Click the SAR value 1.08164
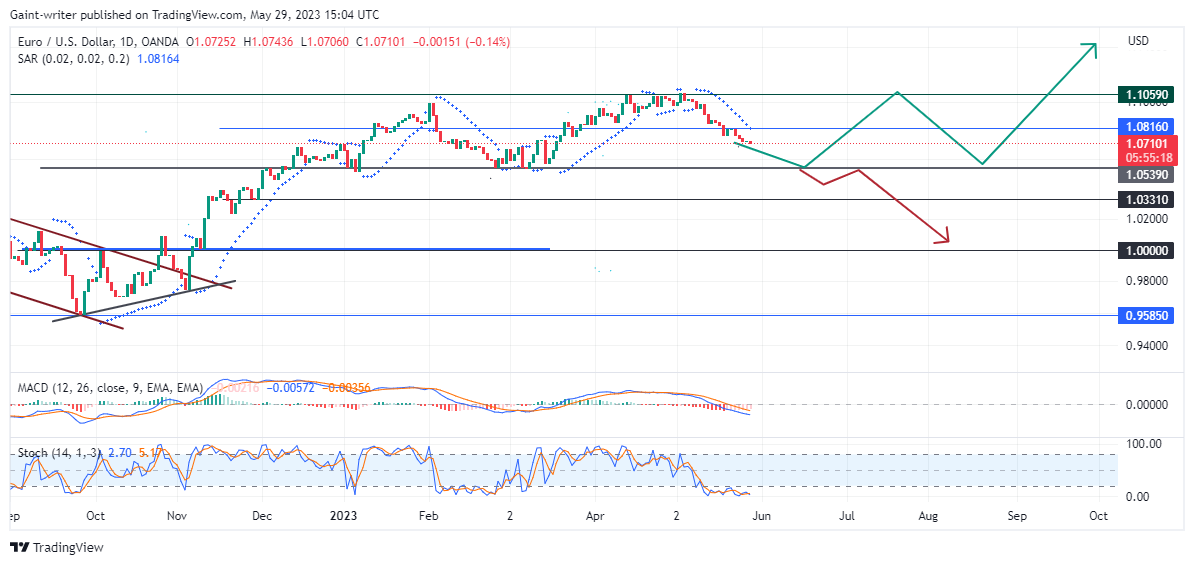 tap(157, 59)
